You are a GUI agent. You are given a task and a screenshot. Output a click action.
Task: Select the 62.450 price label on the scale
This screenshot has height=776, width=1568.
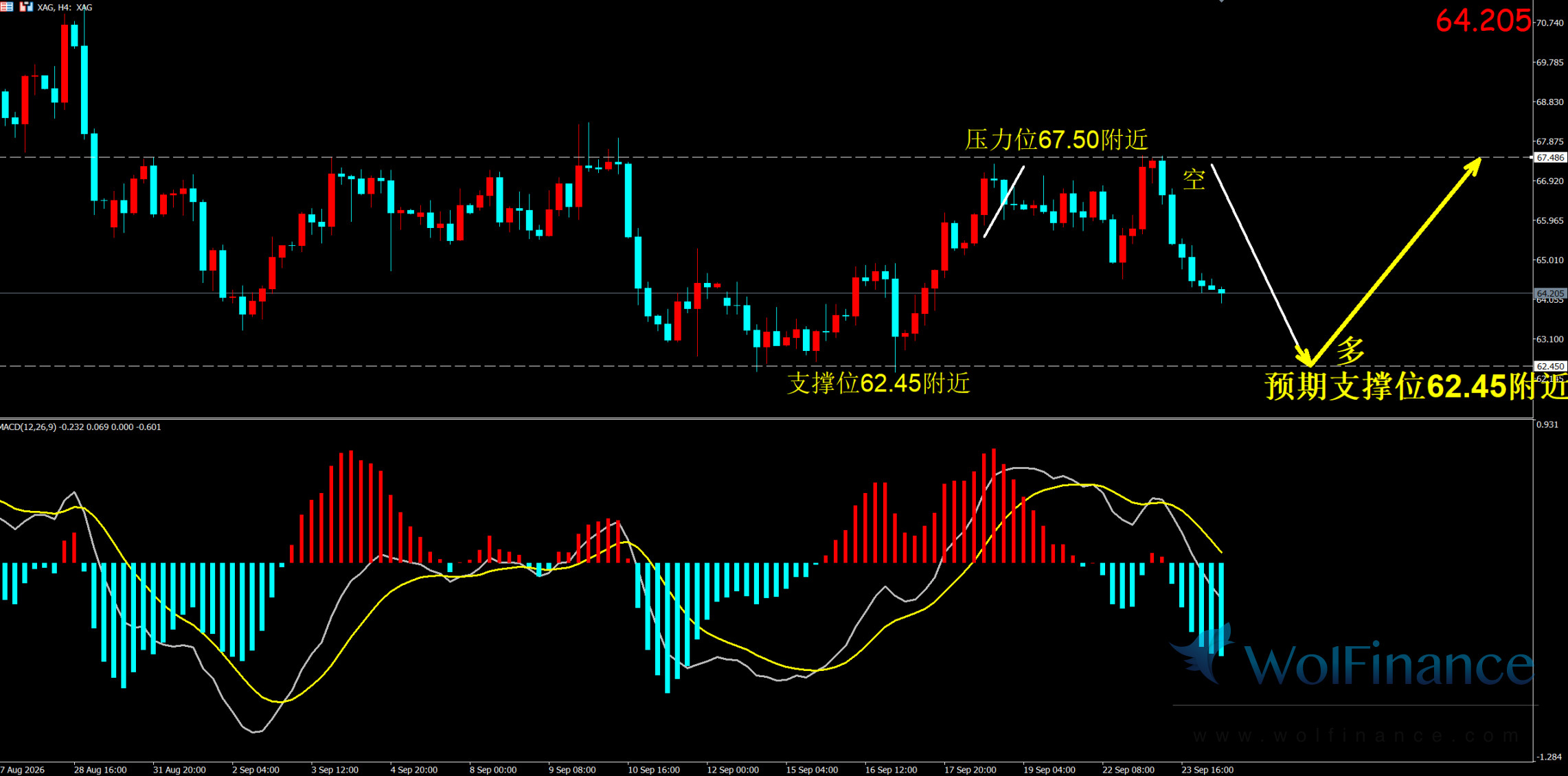(x=1550, y=366)
